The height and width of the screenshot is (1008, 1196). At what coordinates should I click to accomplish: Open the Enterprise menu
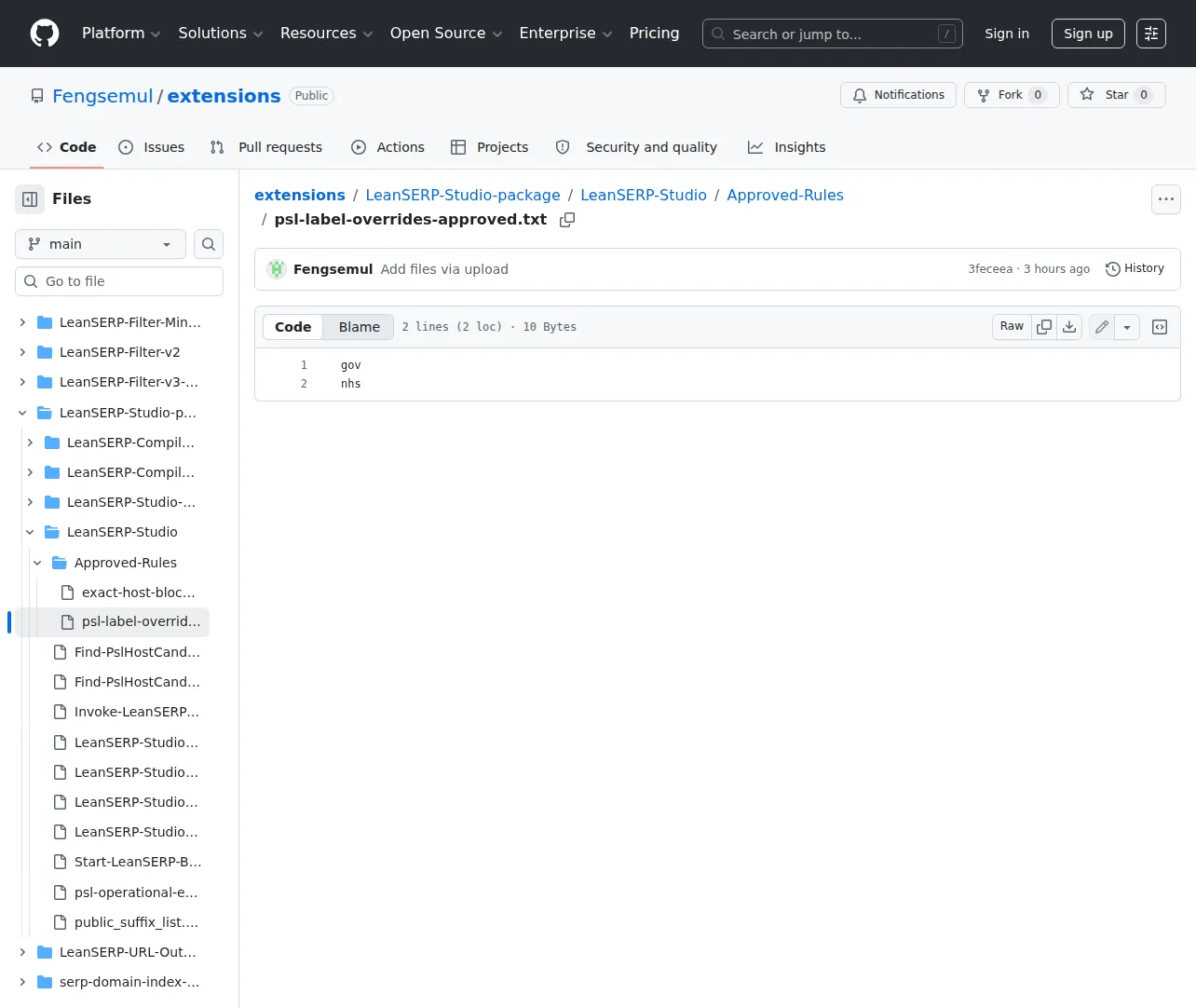point(565,34)
